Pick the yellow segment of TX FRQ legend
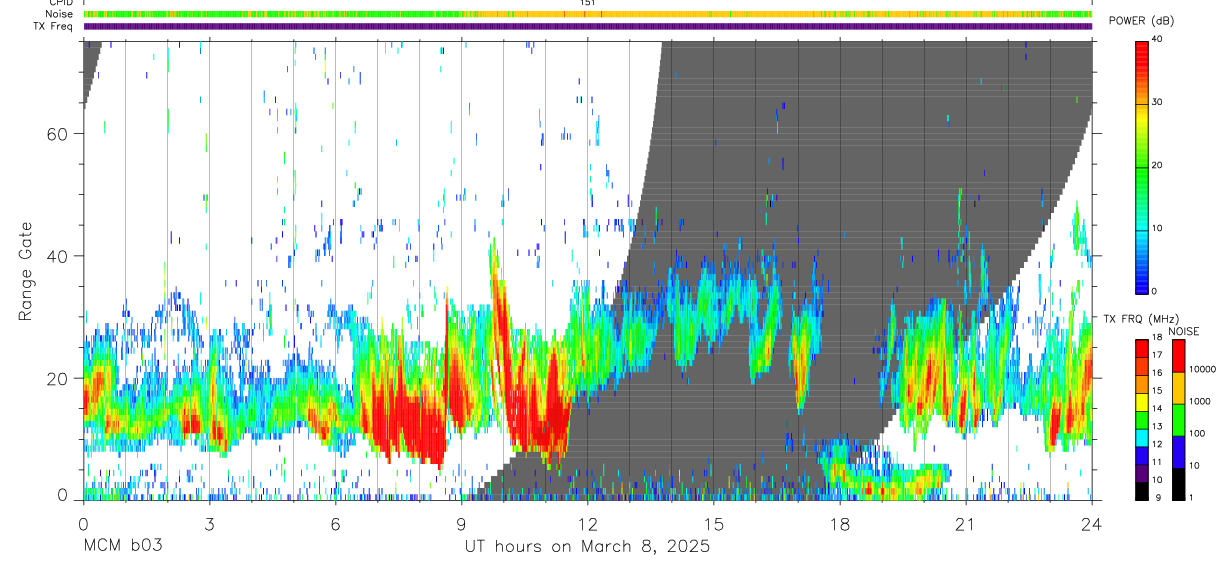The image size is (1228, 567). (x=1142, y=402)
